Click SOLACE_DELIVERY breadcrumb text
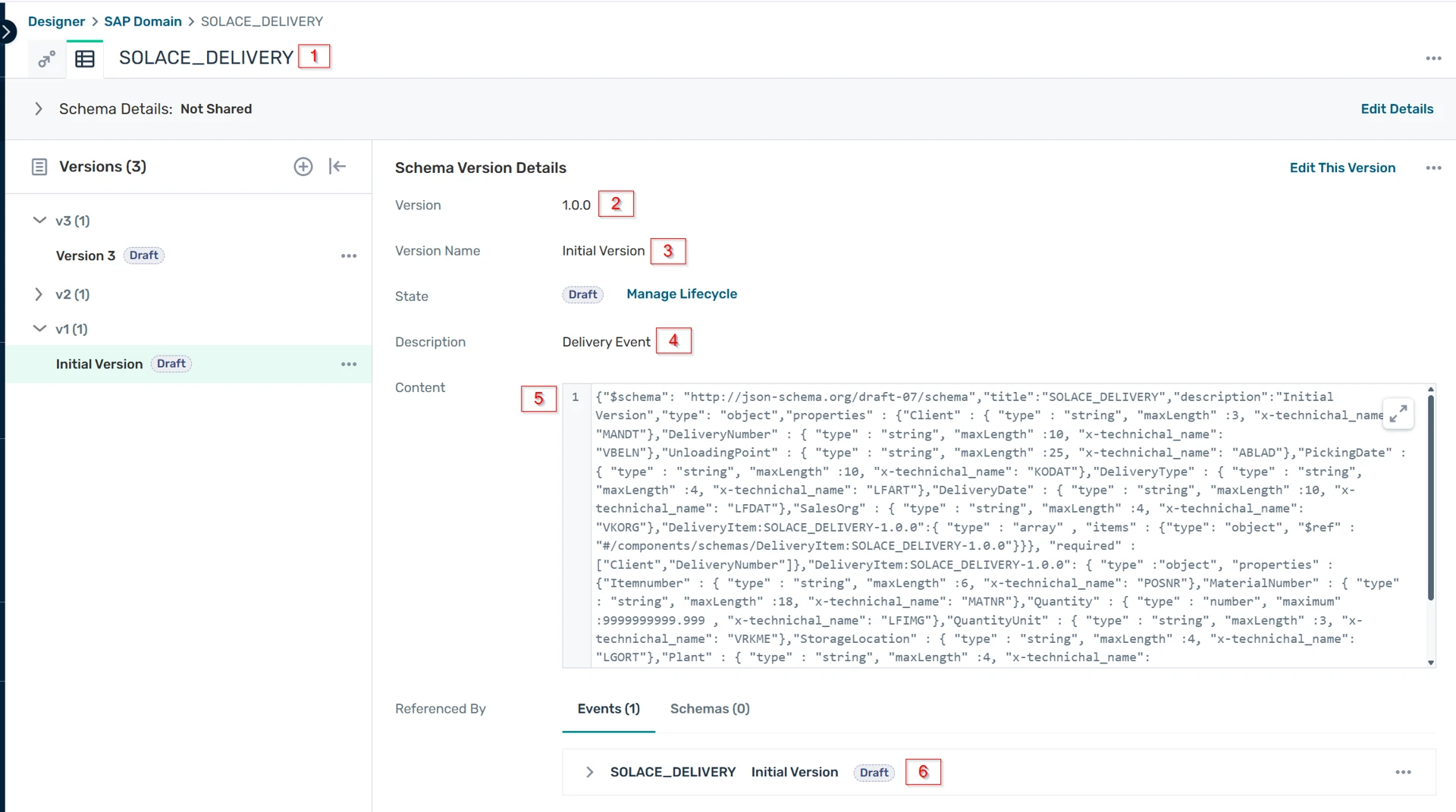Viewport: 1456px width, 812px height. tap(262, 21)
